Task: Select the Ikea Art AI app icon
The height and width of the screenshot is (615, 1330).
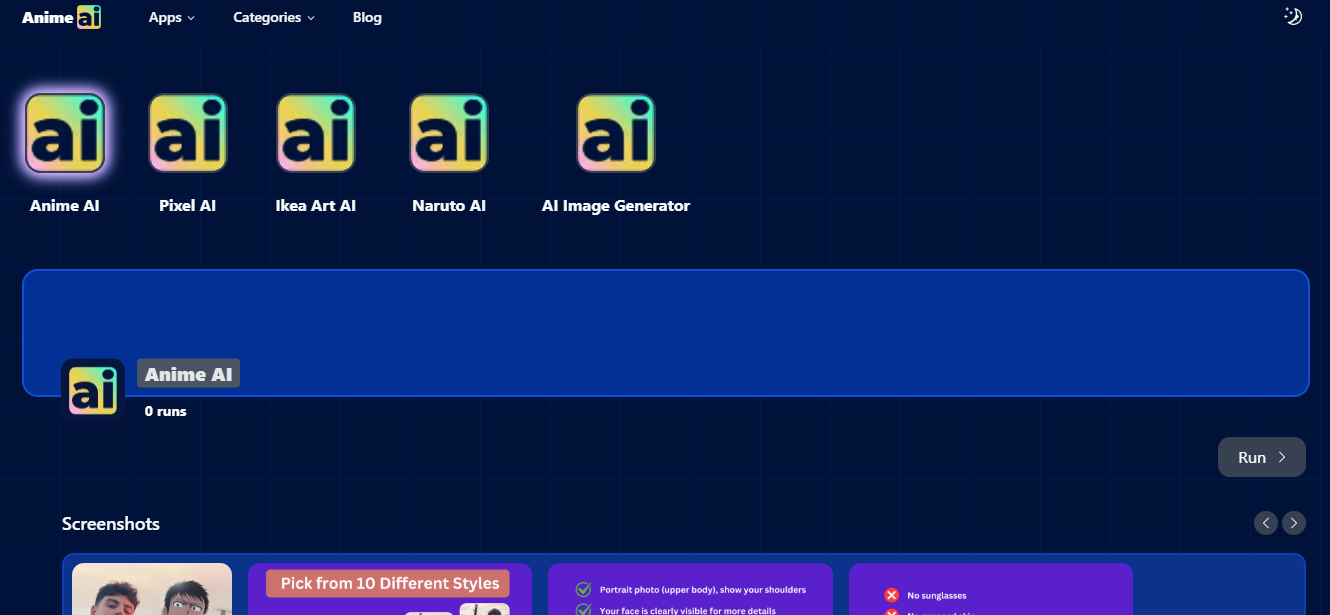Action: (316, 133)
